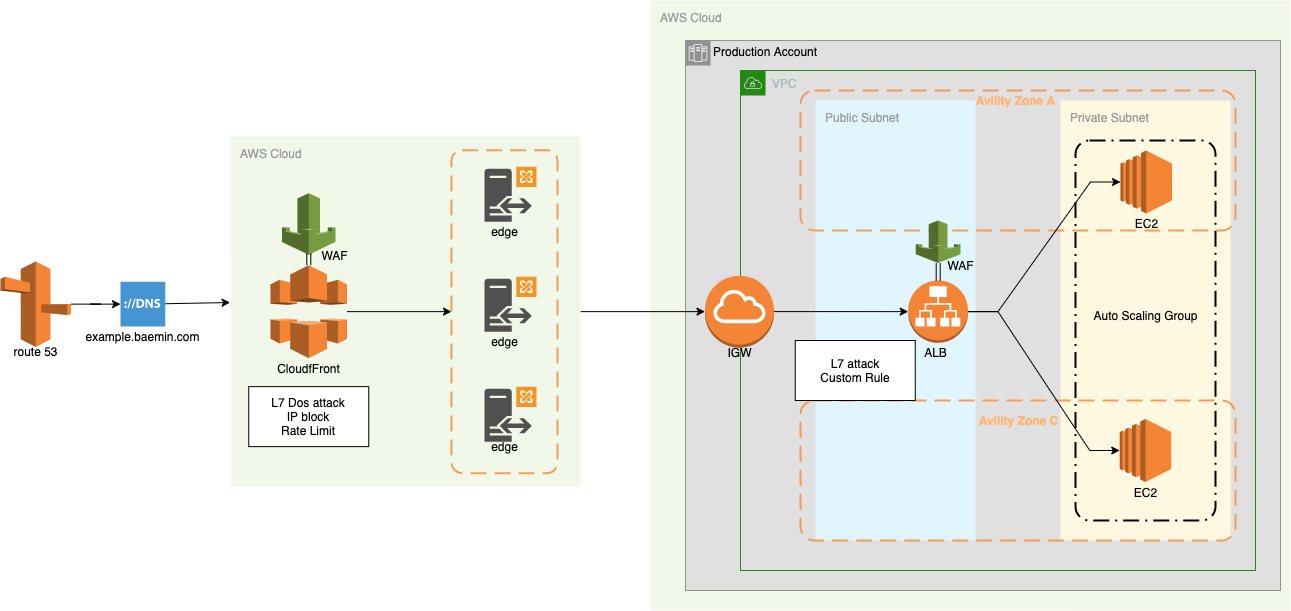The height and width of the screenshot is (611, 1291).
Task: Select the L7 attack Custom Rule box
Action: pos(855,371)
